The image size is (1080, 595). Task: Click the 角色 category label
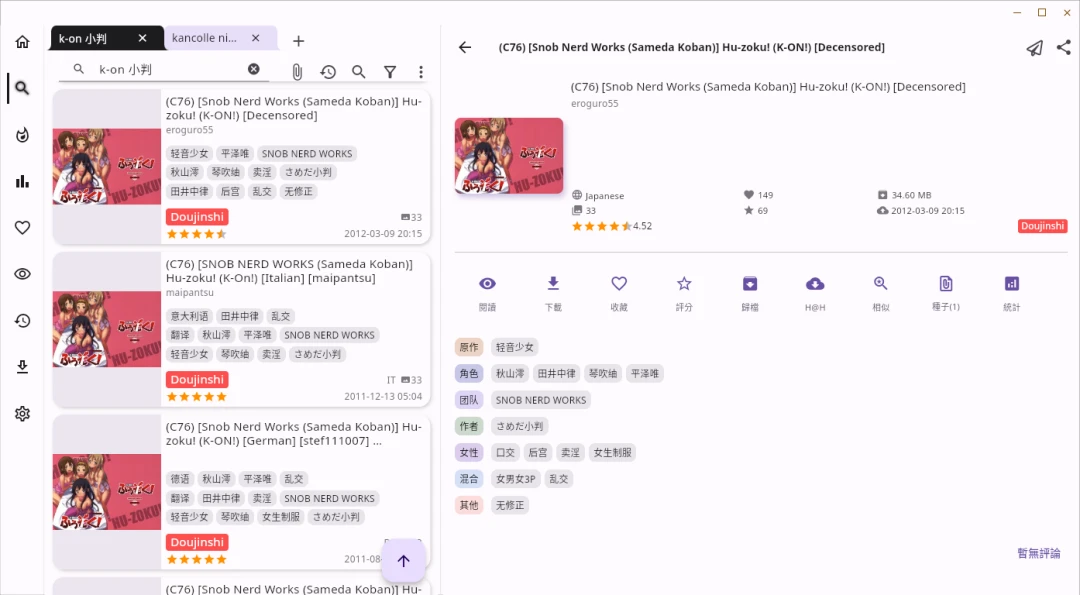pos(469,373)
